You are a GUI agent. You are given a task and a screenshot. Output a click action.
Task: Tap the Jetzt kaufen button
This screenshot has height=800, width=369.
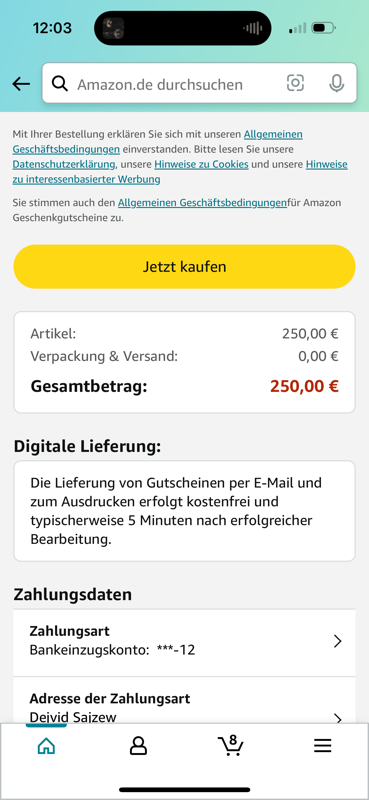point(184,266)
